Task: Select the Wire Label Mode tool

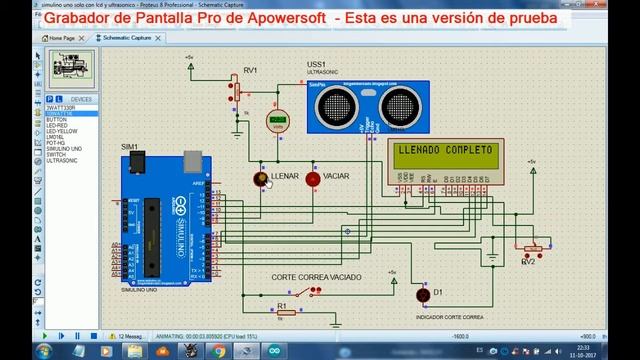Action: tap(38, 84)
